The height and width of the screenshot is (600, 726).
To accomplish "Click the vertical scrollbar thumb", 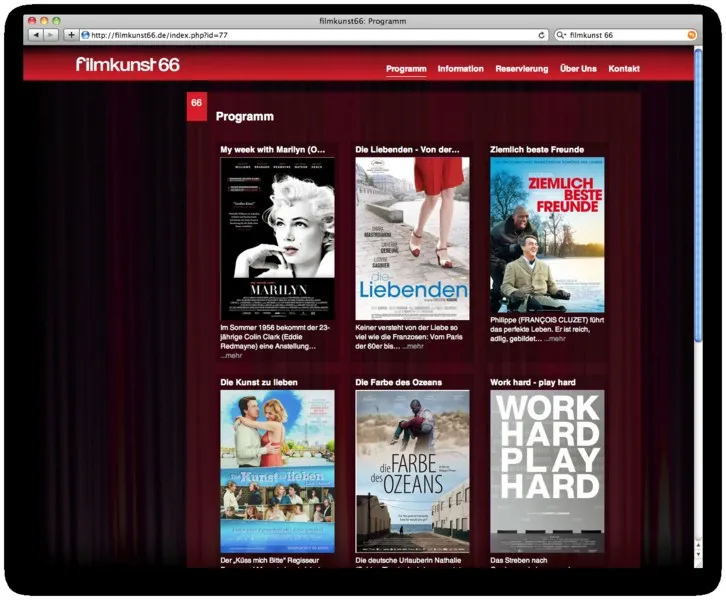I will pyautogui.click(x=698, y=195).
